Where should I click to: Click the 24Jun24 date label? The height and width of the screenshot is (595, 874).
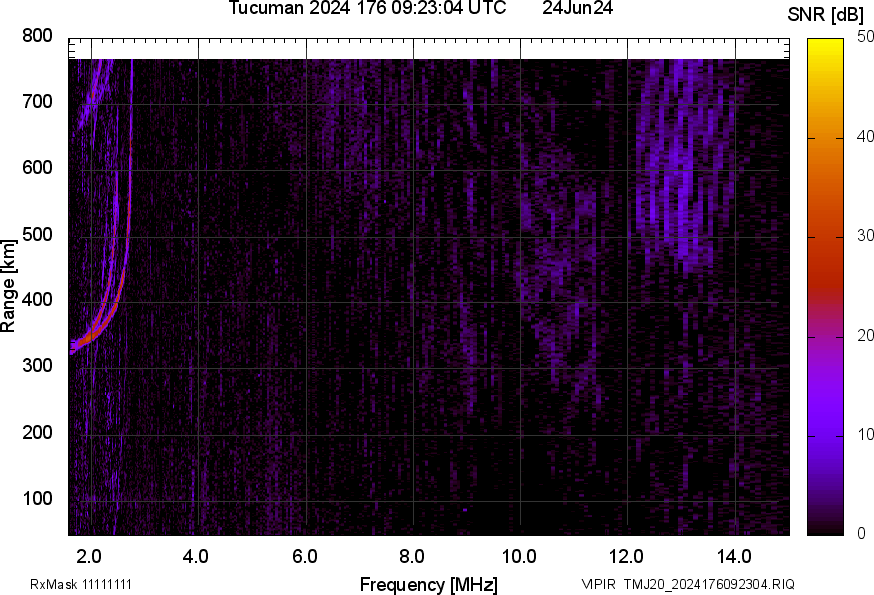coord(578,9)
